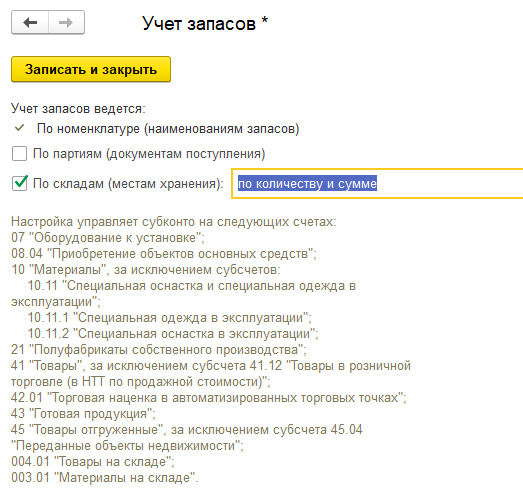This screenshot has width=523, height=495.
Task: Click the 'Учет запасов ведется:' heading
Action: (78, 108)
